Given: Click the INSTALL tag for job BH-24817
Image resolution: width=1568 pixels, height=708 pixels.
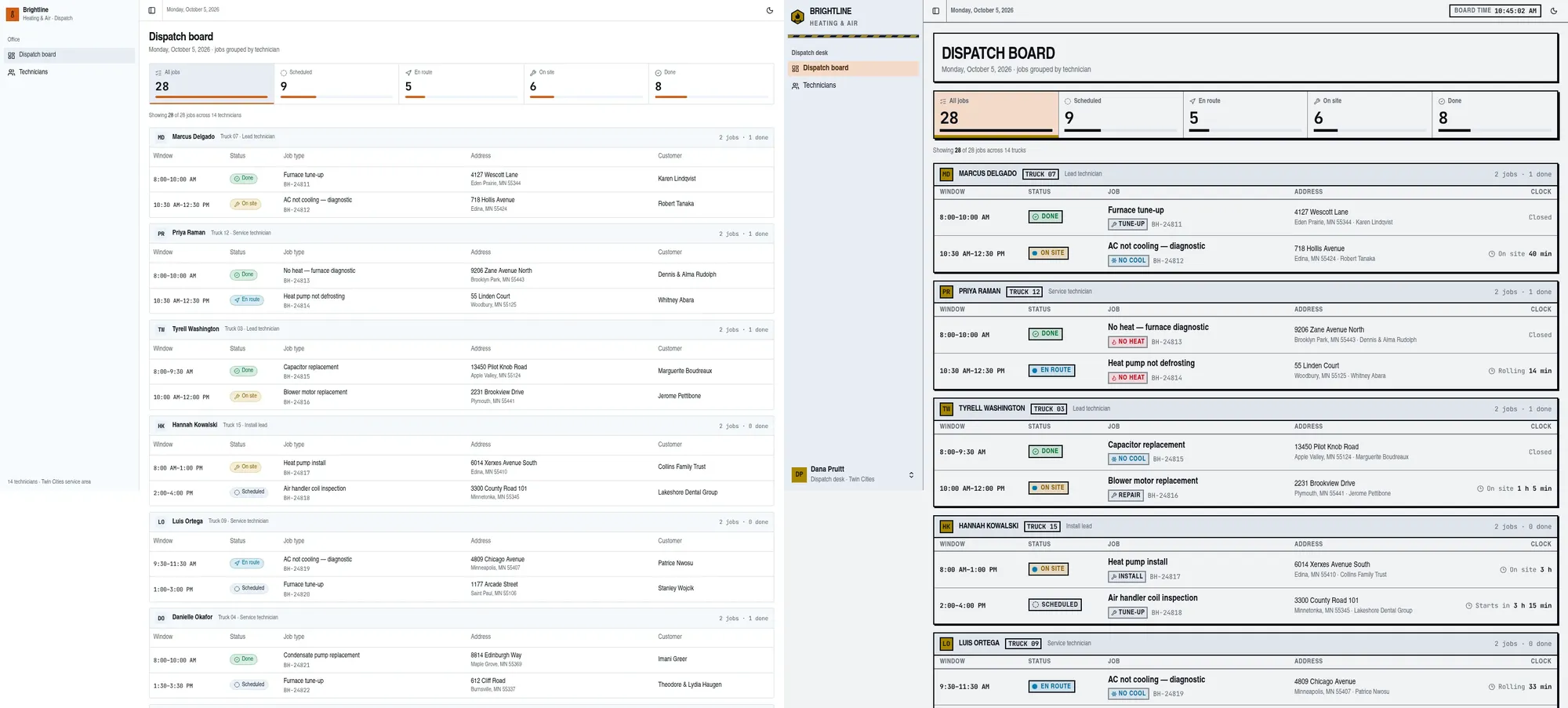Looking at the screenshot, I should [1127, 576].
